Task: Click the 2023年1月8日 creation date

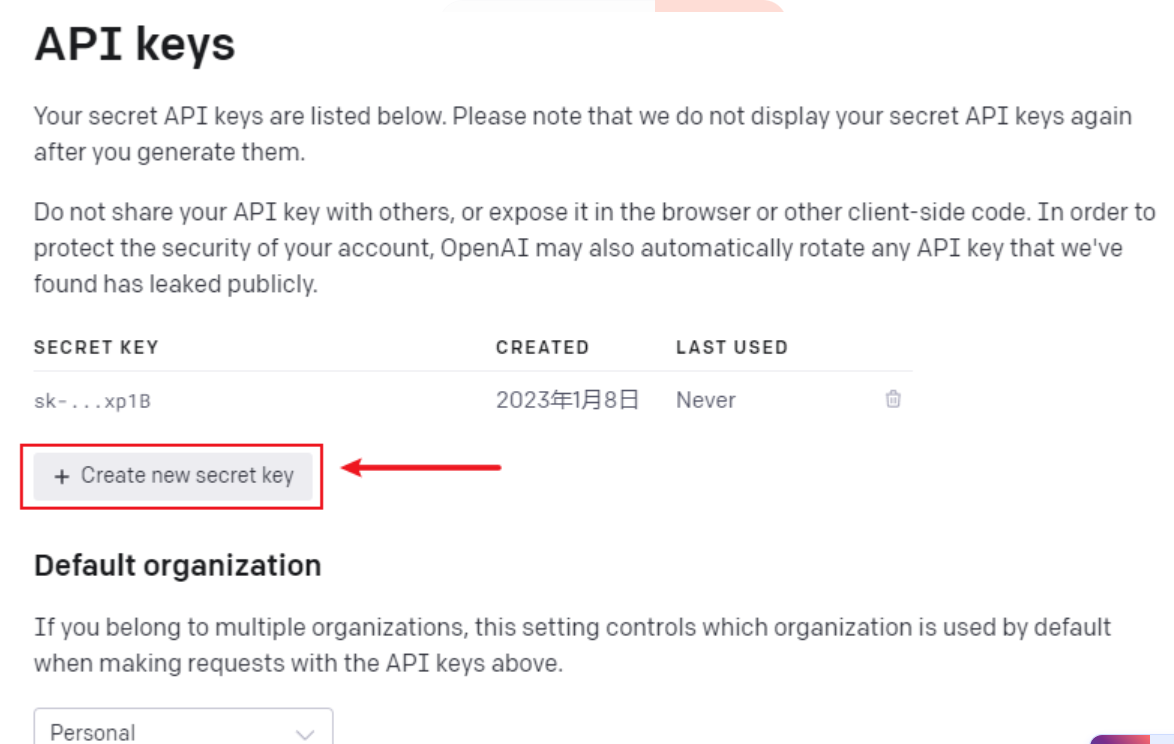Action: pyautogui.click(x=567, y=400)
